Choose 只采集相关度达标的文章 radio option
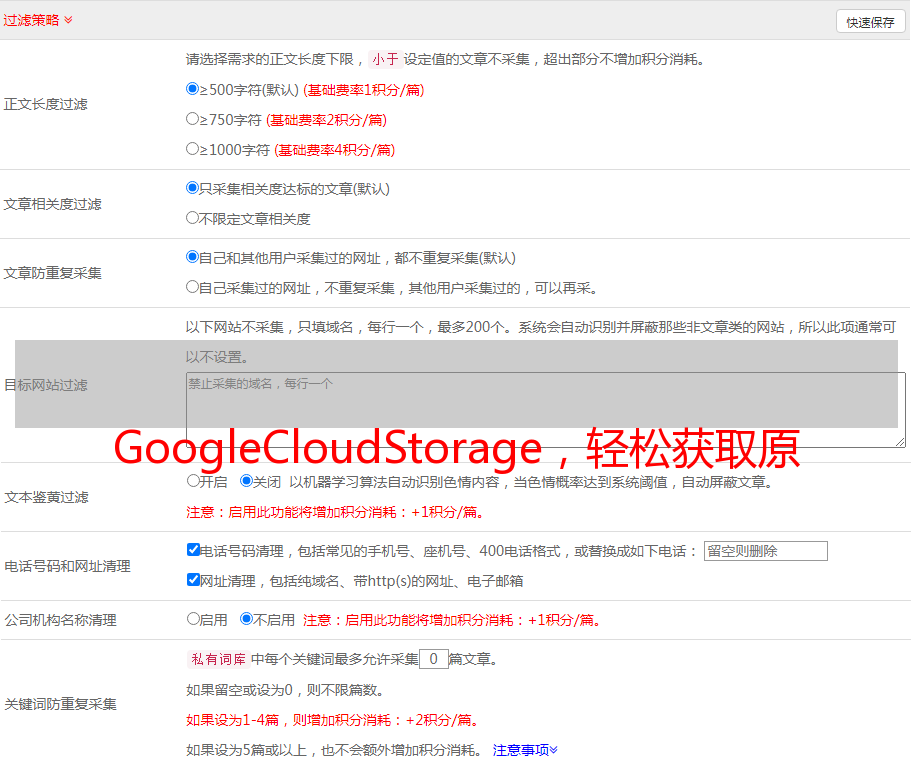 tap(193, 188)
